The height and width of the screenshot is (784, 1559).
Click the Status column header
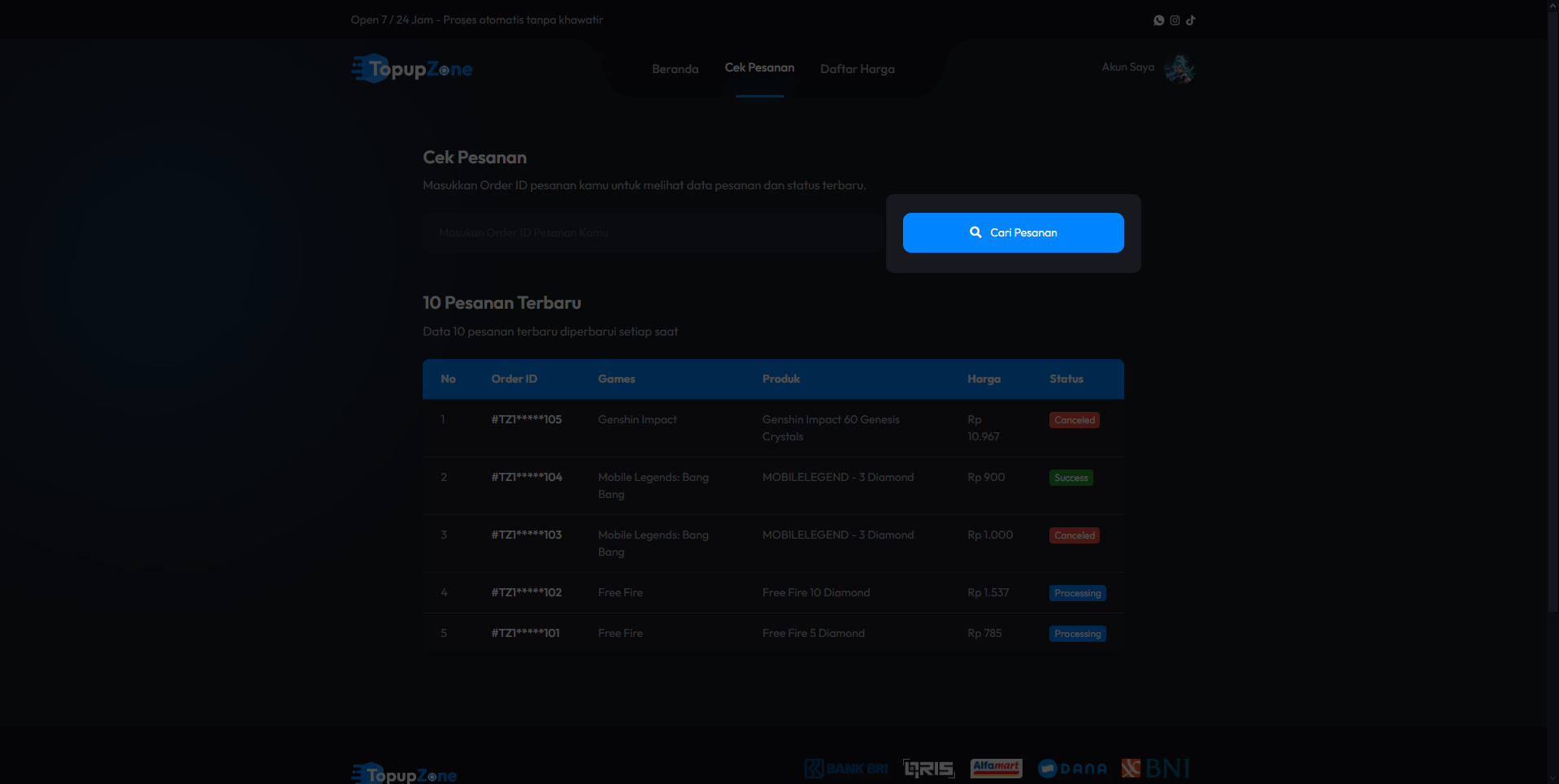coord(1066,379)
